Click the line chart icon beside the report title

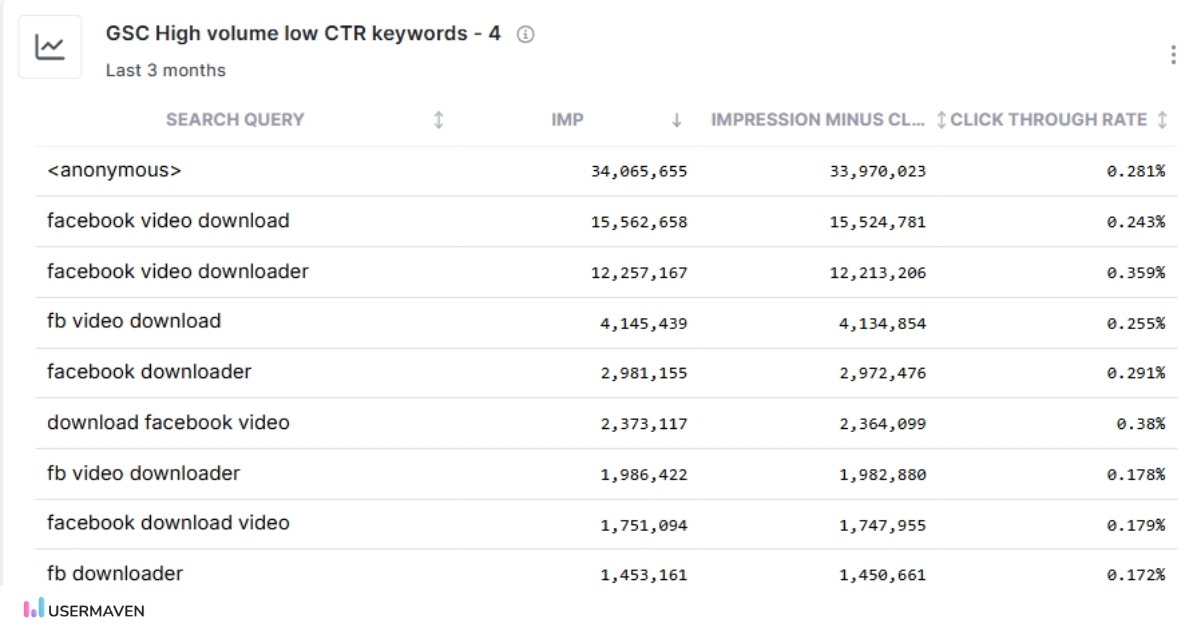pyautogui.click(x=50, y=46)
